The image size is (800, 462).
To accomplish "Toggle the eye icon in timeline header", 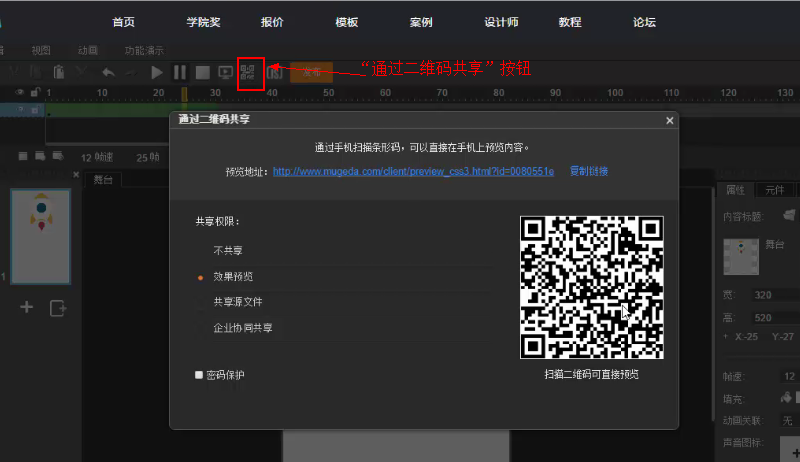I will tap(19, 92).
